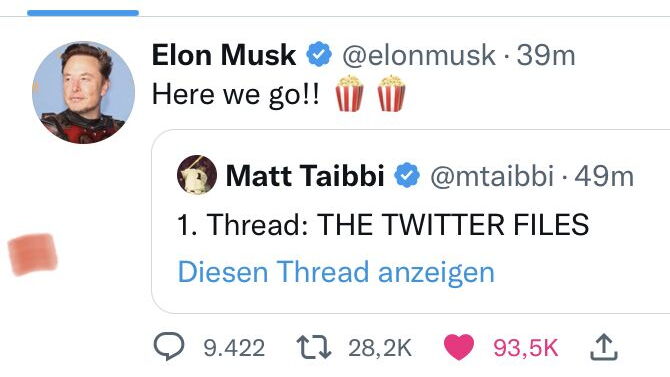Image resolution: width=670 pixels, height=377 pixels.
Task: Click the first popcorn emoji
Action: coord(350,93)
